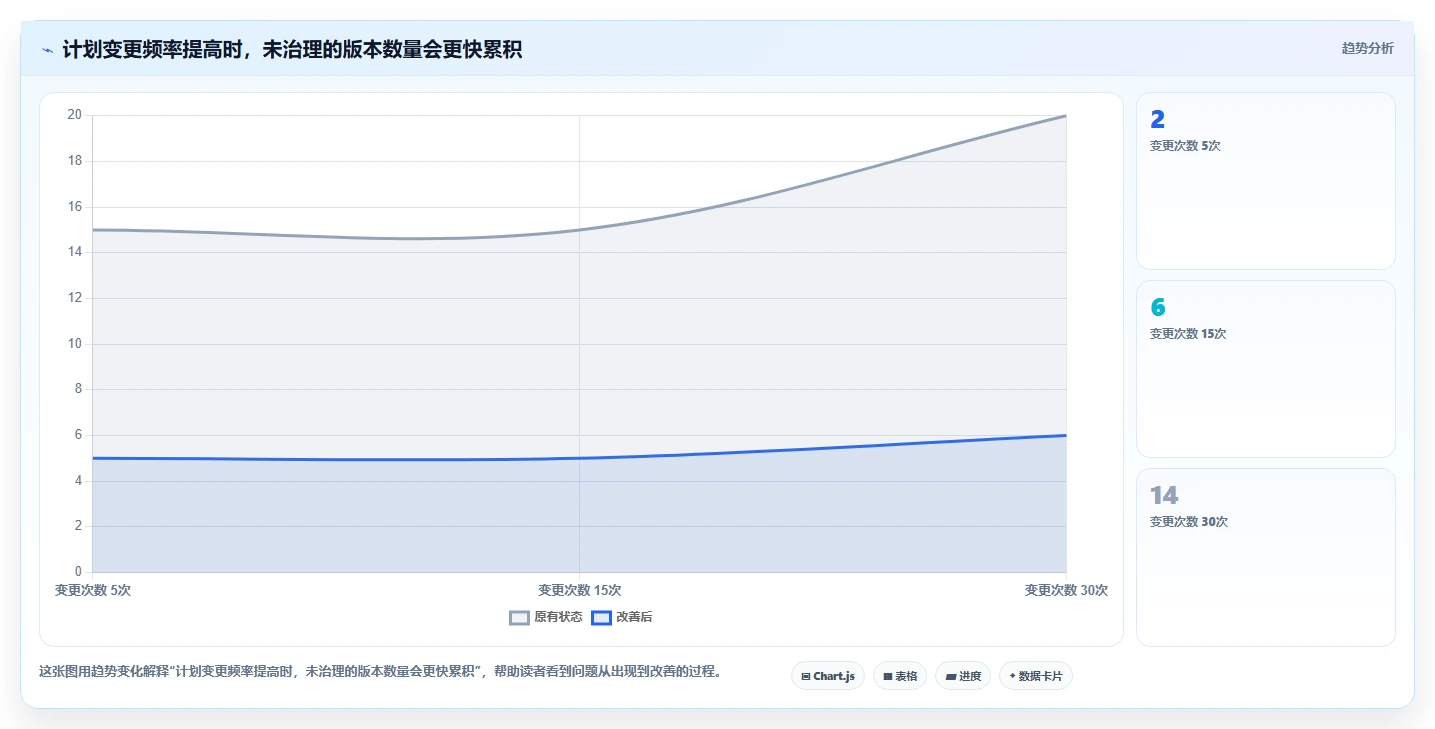Select the 表格 tag
The height and width of the screenshot is (729, 1435).
click(900, 676)
